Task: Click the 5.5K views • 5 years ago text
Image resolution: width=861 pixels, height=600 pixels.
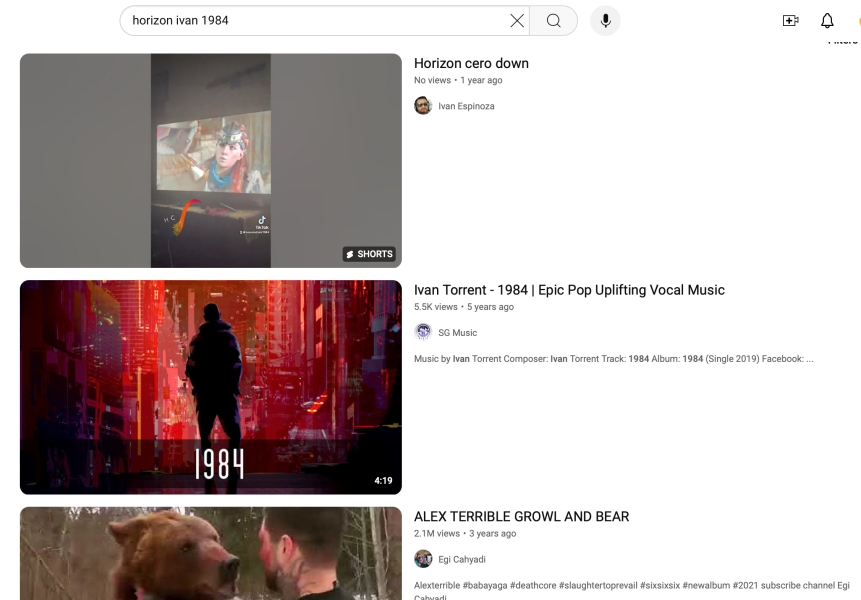Action: coord(464,307)
